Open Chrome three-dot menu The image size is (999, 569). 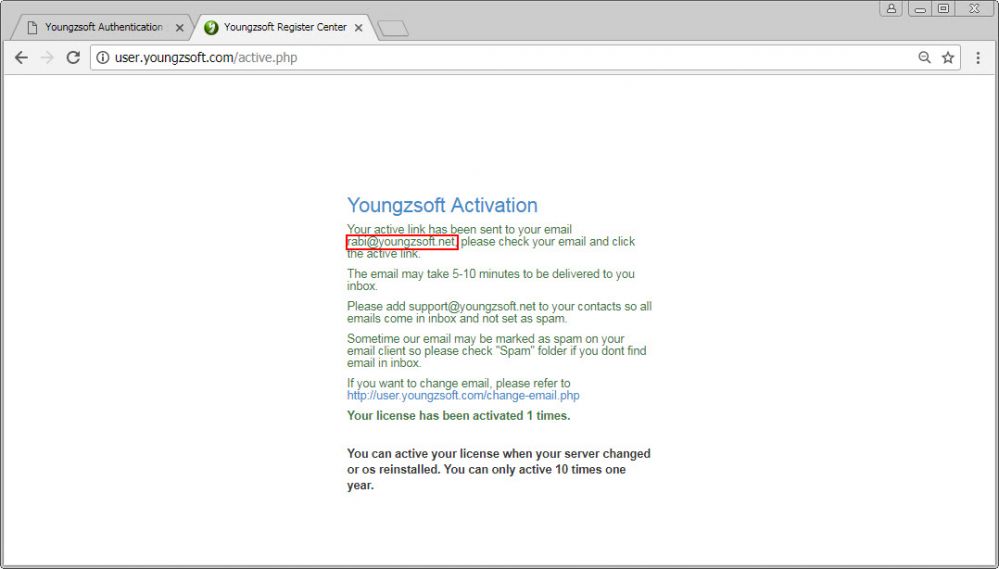pyautogui.click(x=978, y=58)
